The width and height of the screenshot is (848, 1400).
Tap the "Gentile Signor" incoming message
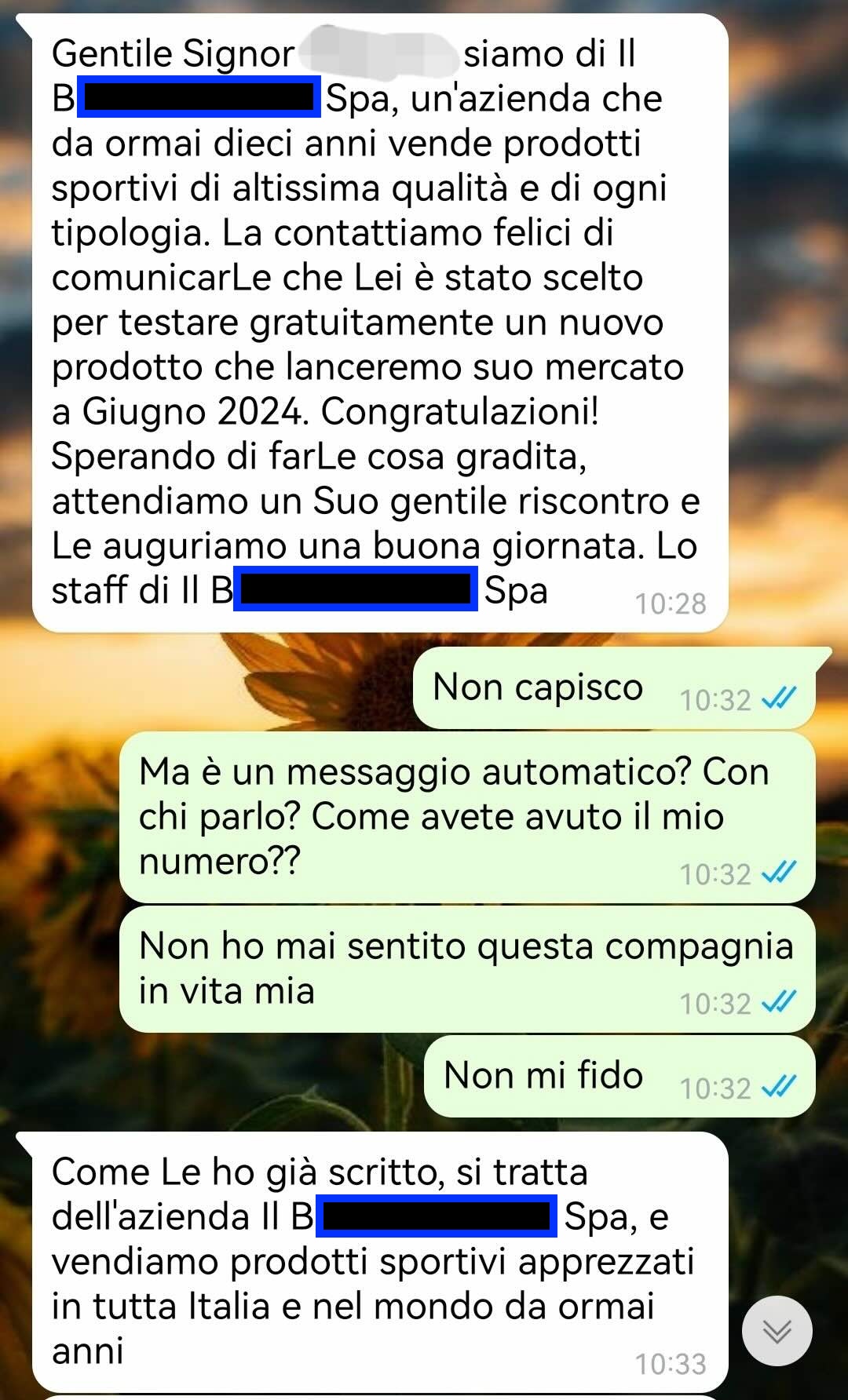(380, 323)
